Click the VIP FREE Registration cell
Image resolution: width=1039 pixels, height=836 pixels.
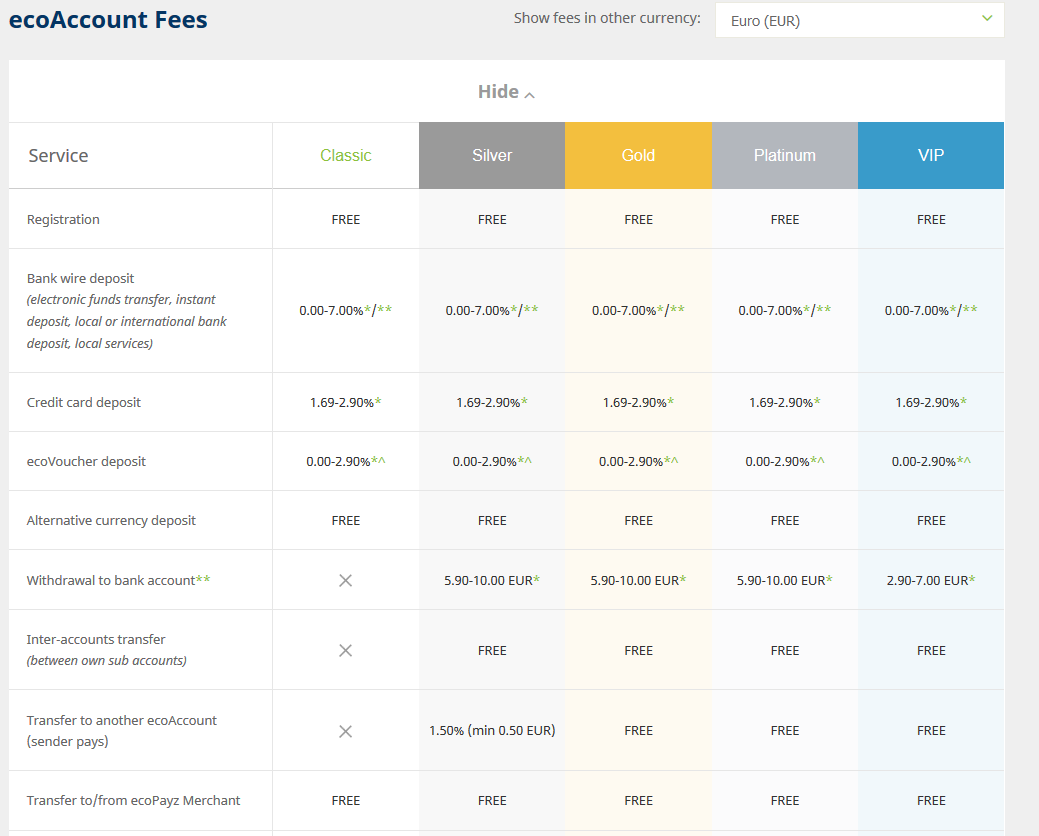coord(931,220)
